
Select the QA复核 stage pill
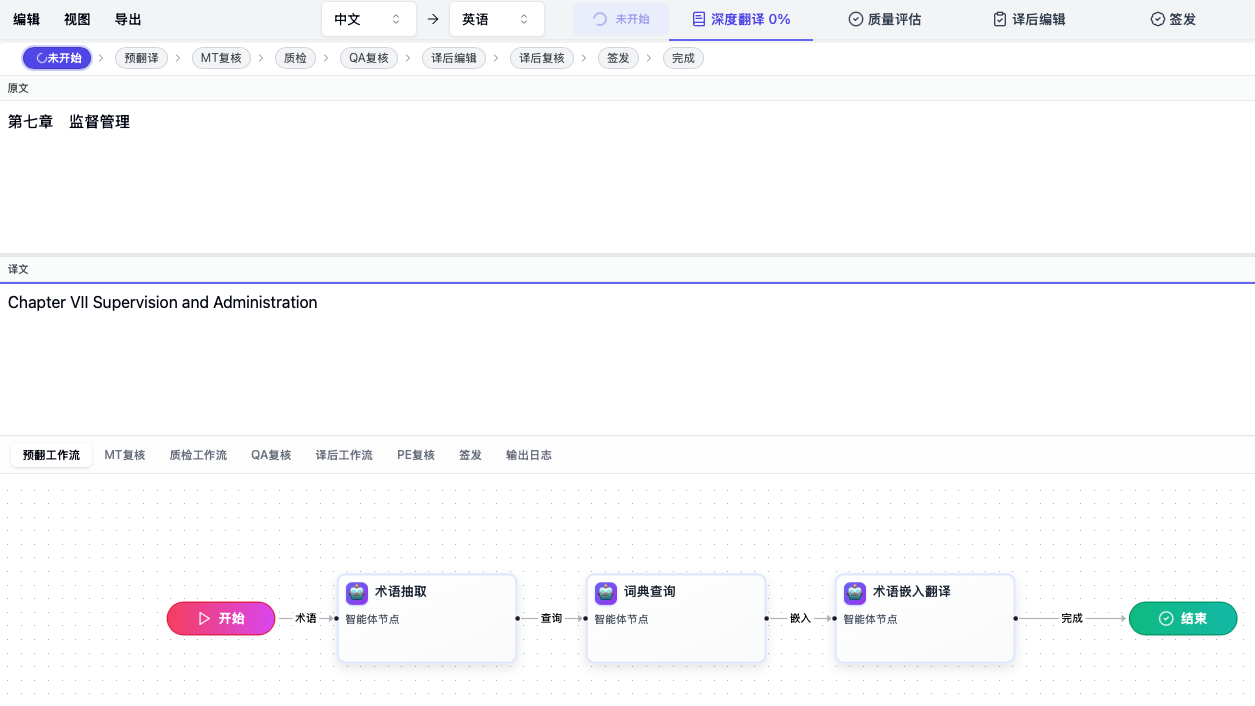(369, 58)
